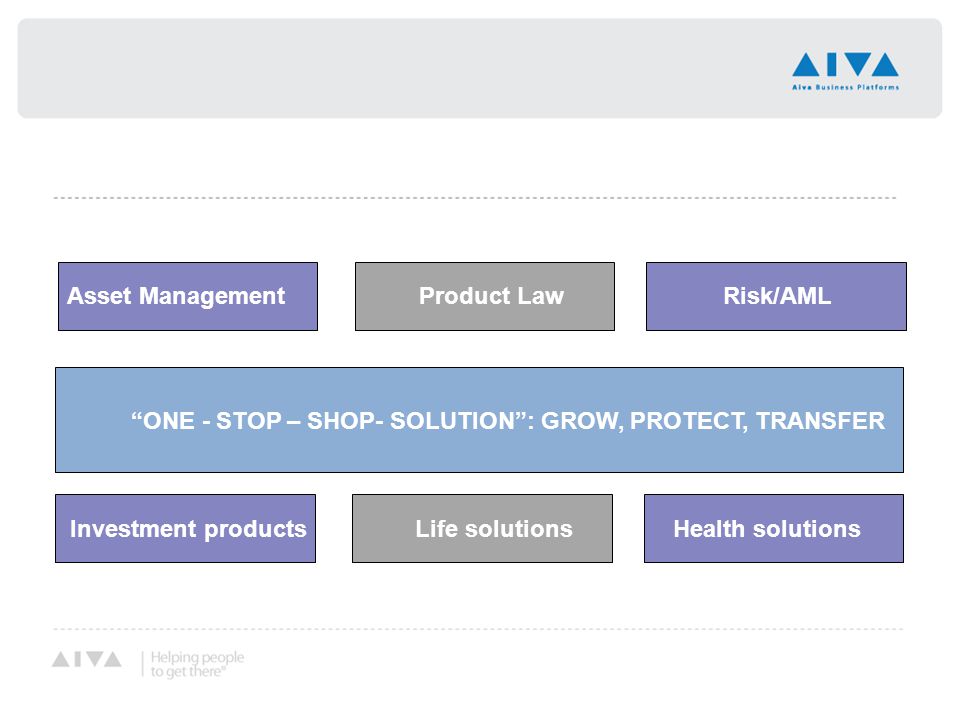Click the blue AIVA logo in the header

(845, 71)
